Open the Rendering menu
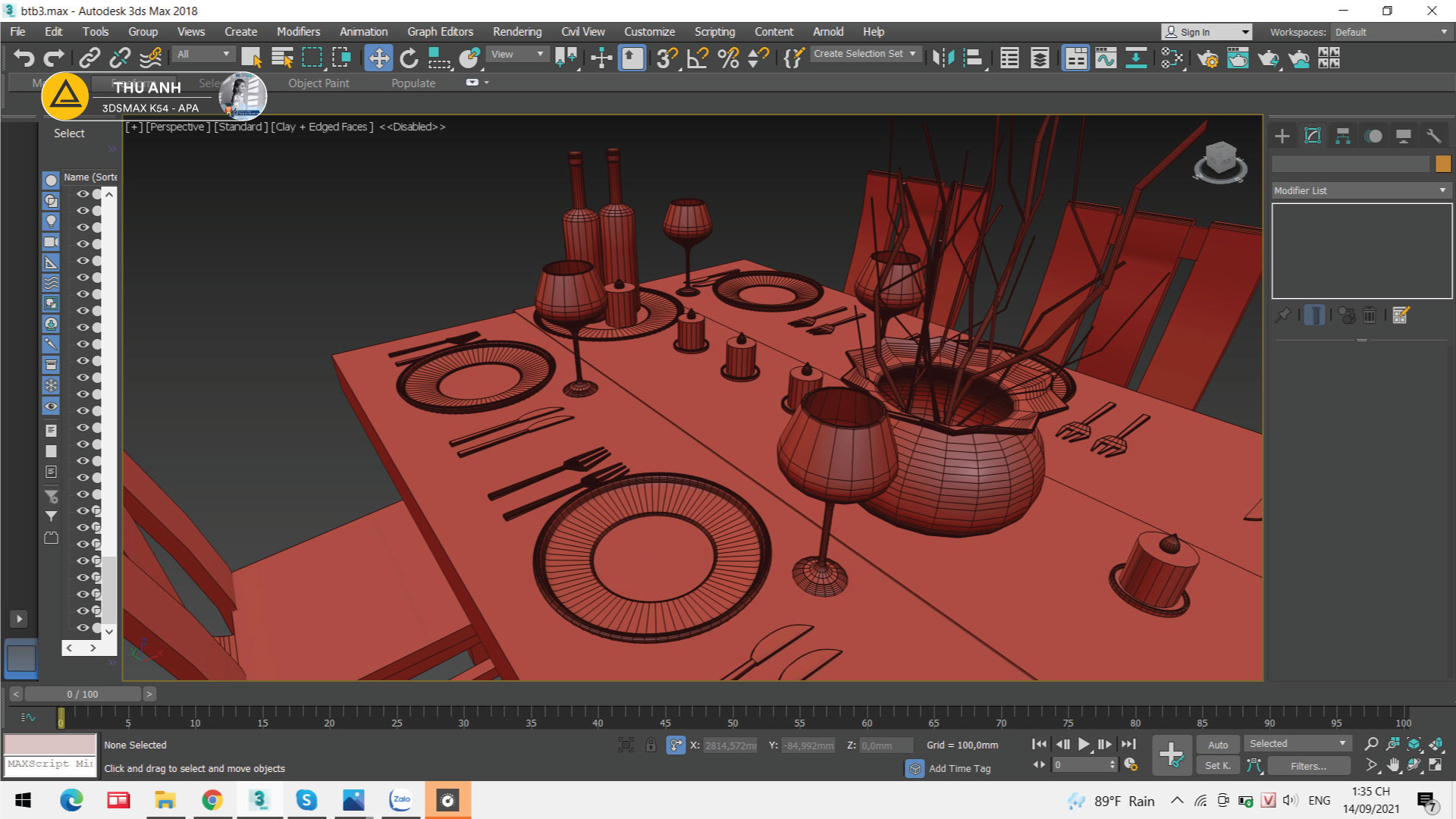This screenshot has width=1456, height=819. pos(516,32)
